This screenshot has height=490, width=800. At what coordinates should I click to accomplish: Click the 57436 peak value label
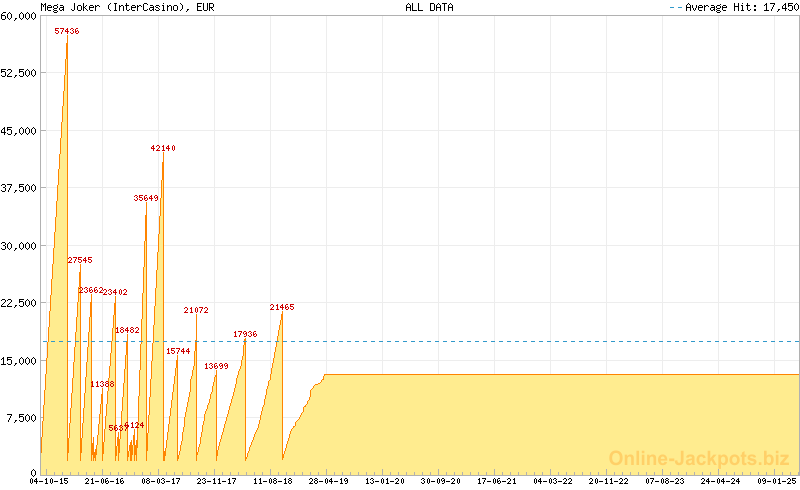pyautogui.click(x=67, y=31)
